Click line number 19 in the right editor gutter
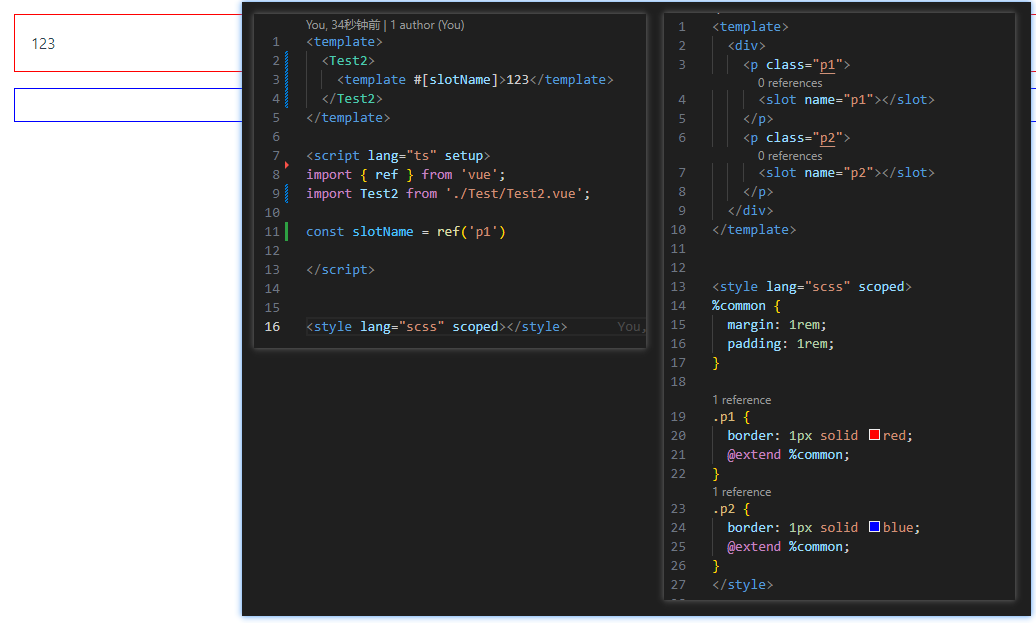The height and width of the screenshot is (623, 1036). 678,416
